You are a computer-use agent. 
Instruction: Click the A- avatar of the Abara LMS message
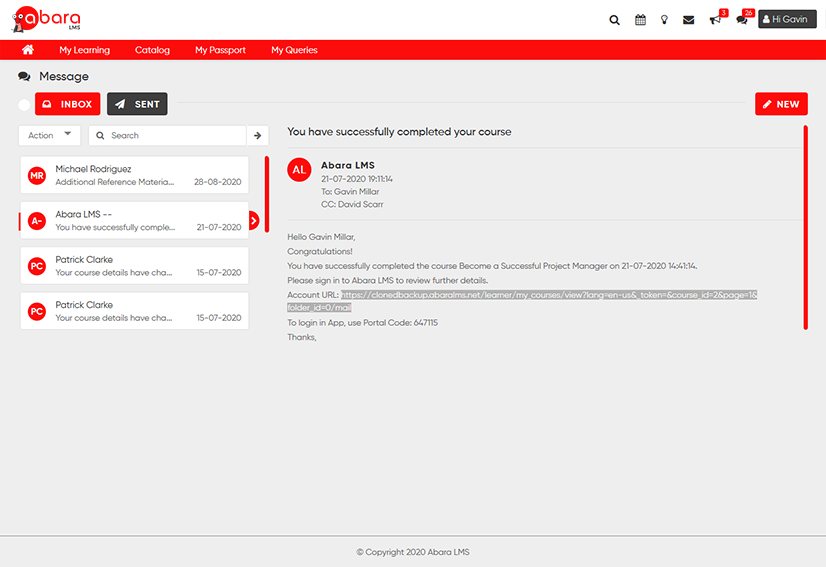pos(37,221)
